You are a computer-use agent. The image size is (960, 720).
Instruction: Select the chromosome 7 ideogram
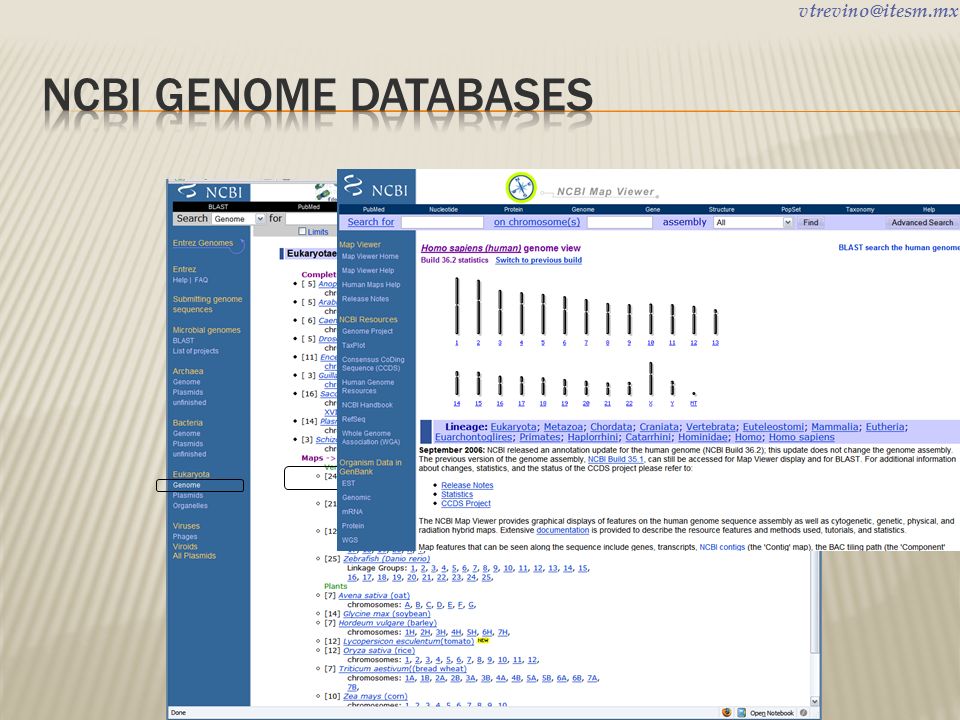coord(586,317)
